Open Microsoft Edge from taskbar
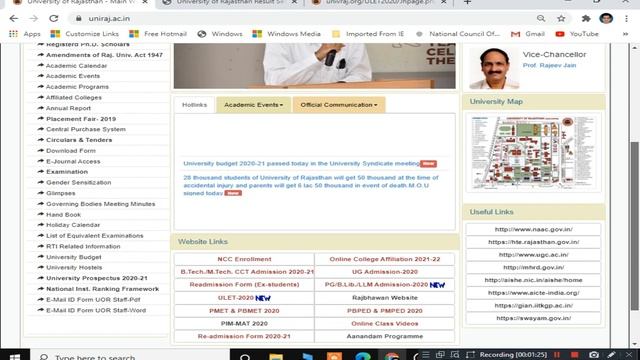Image resolution: width=640 pixels, height=360 pixels. click(x=362, y=356)
